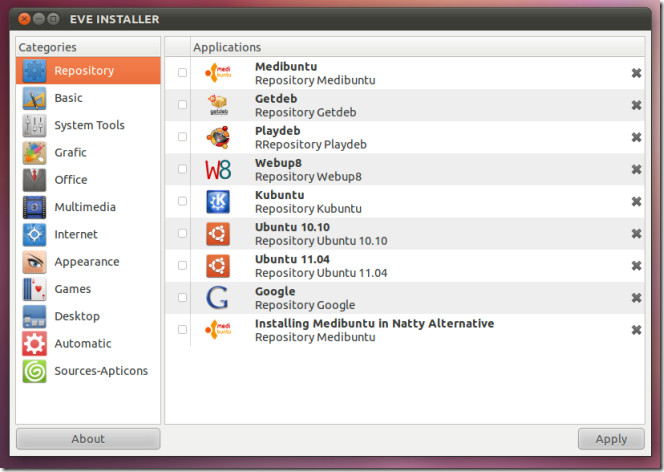Click the Installing Medibuntu in Natty Alternative title
The image size is (664, 472).
374,323
